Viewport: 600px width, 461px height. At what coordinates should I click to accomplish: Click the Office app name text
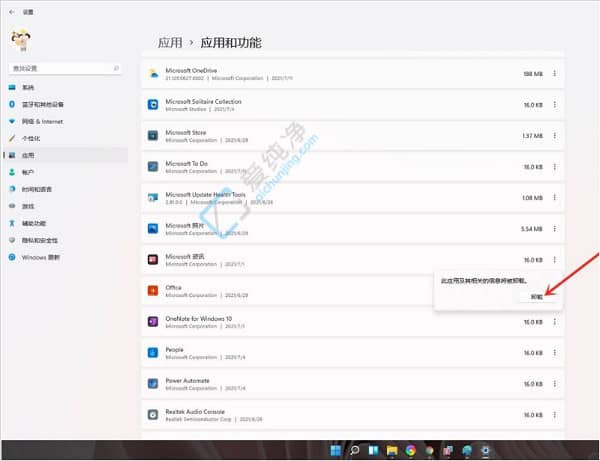click(x=173, y=287)
